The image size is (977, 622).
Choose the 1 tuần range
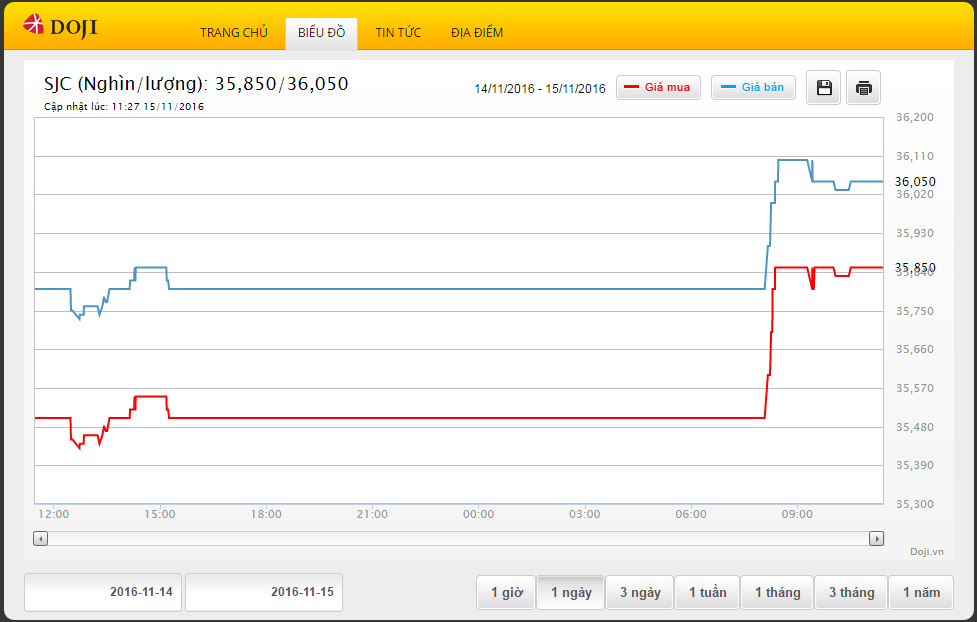(x=707, y=592)
